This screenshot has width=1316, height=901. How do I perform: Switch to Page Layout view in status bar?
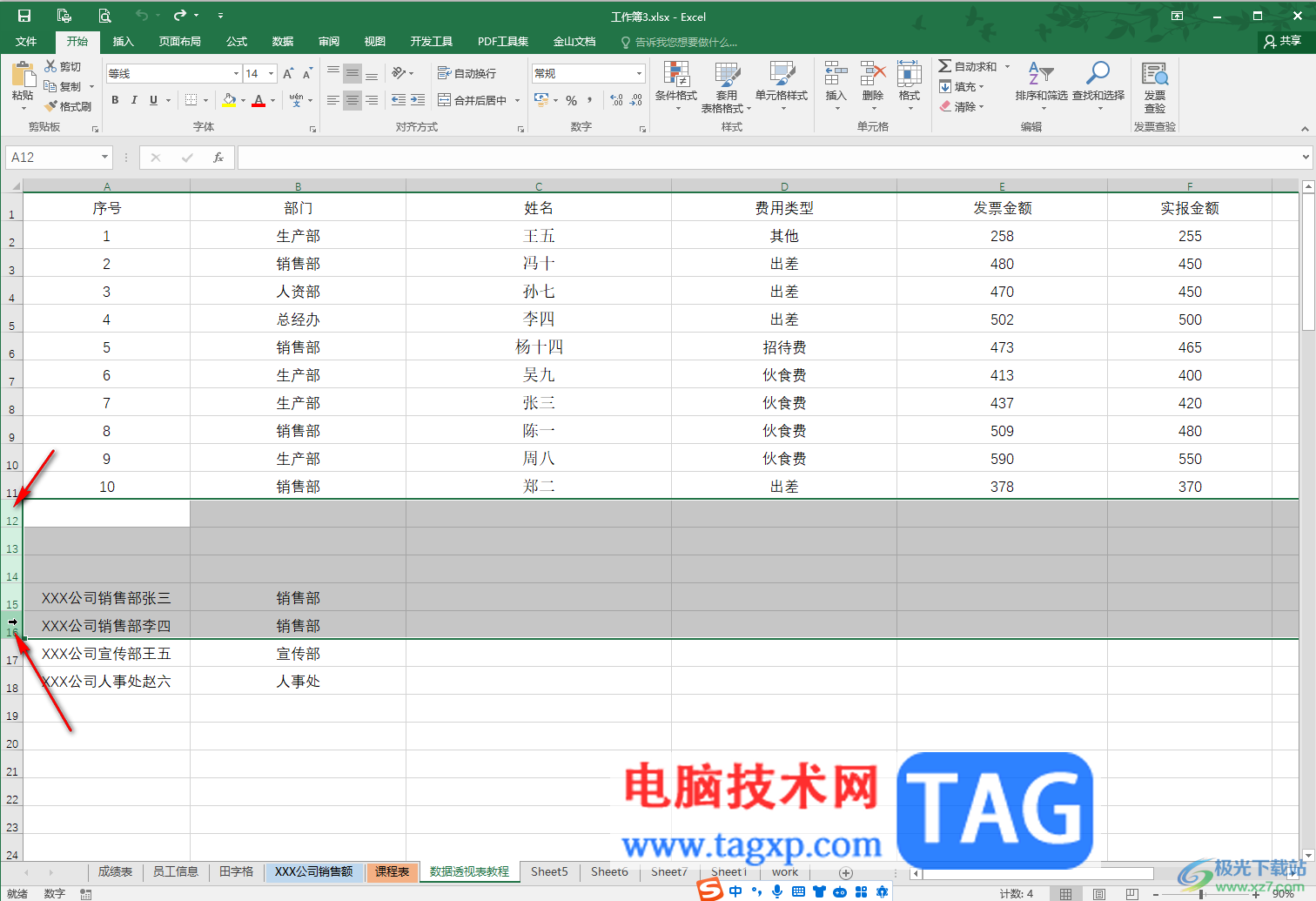click(1099, 894)
